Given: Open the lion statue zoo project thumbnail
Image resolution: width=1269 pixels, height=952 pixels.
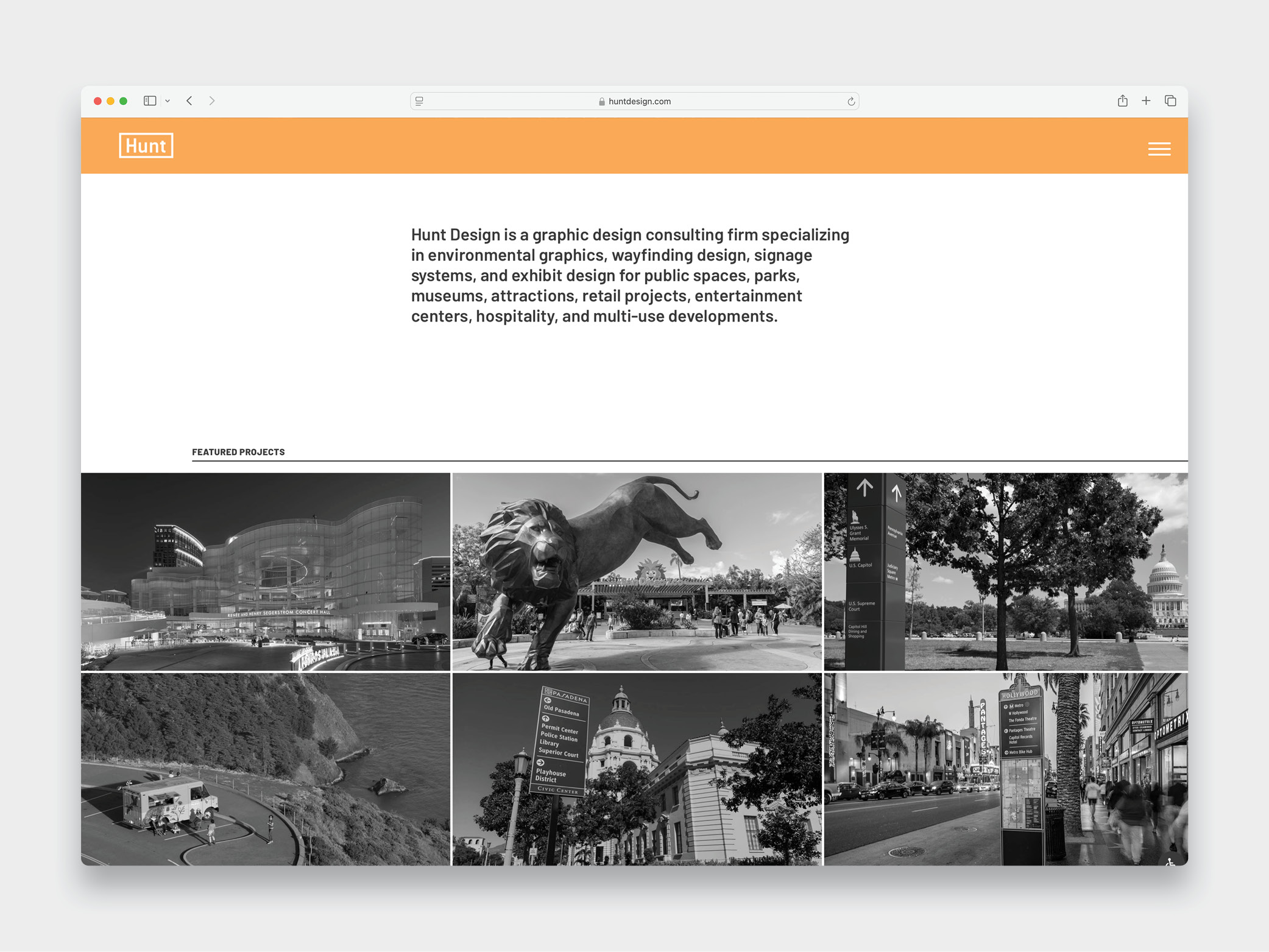Looking at the screenshot, I should point(637,571).
